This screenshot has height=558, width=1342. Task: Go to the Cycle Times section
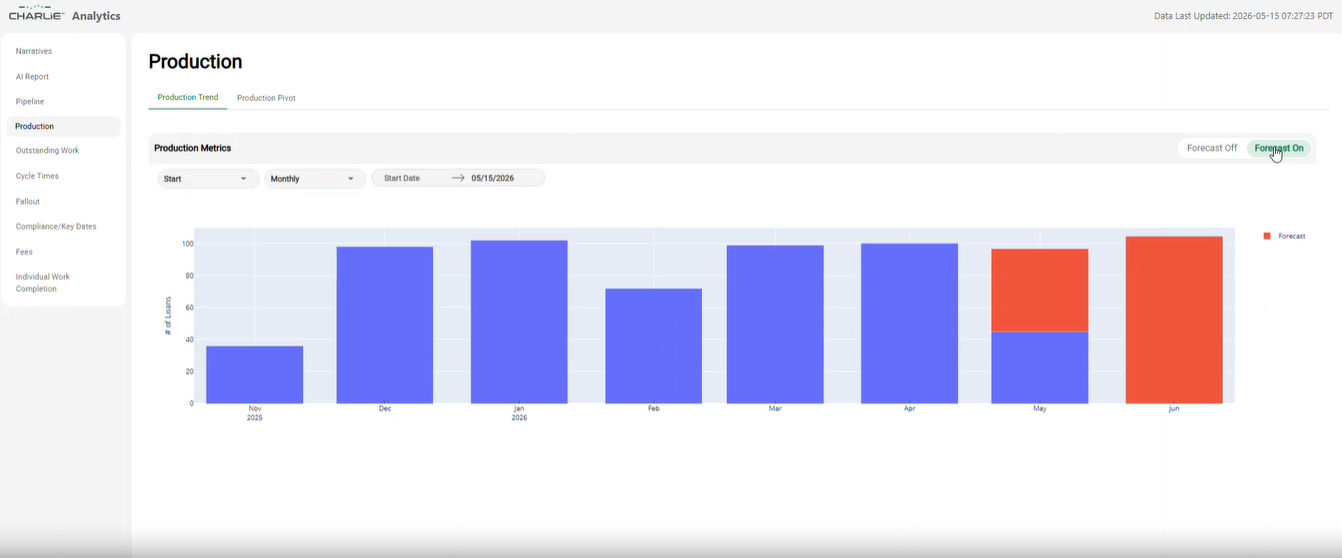point(37,176)
